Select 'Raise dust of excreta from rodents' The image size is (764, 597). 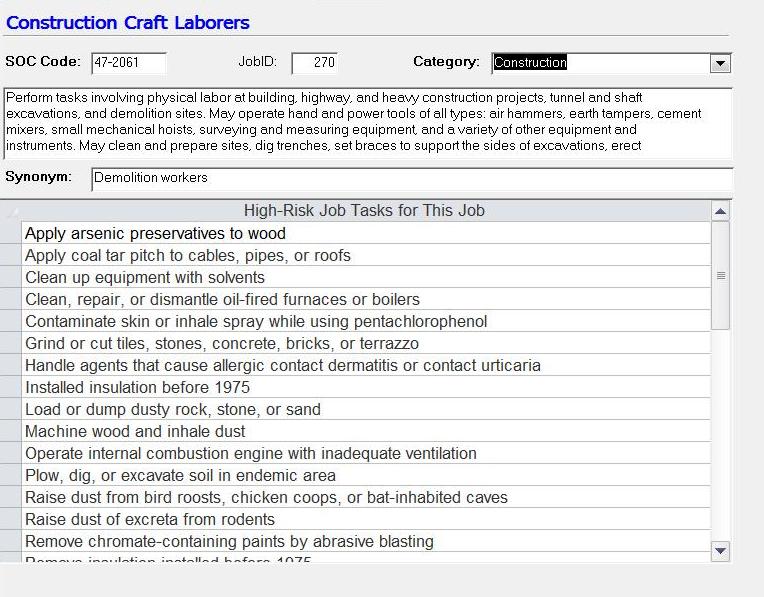click(x=365, y=520)
